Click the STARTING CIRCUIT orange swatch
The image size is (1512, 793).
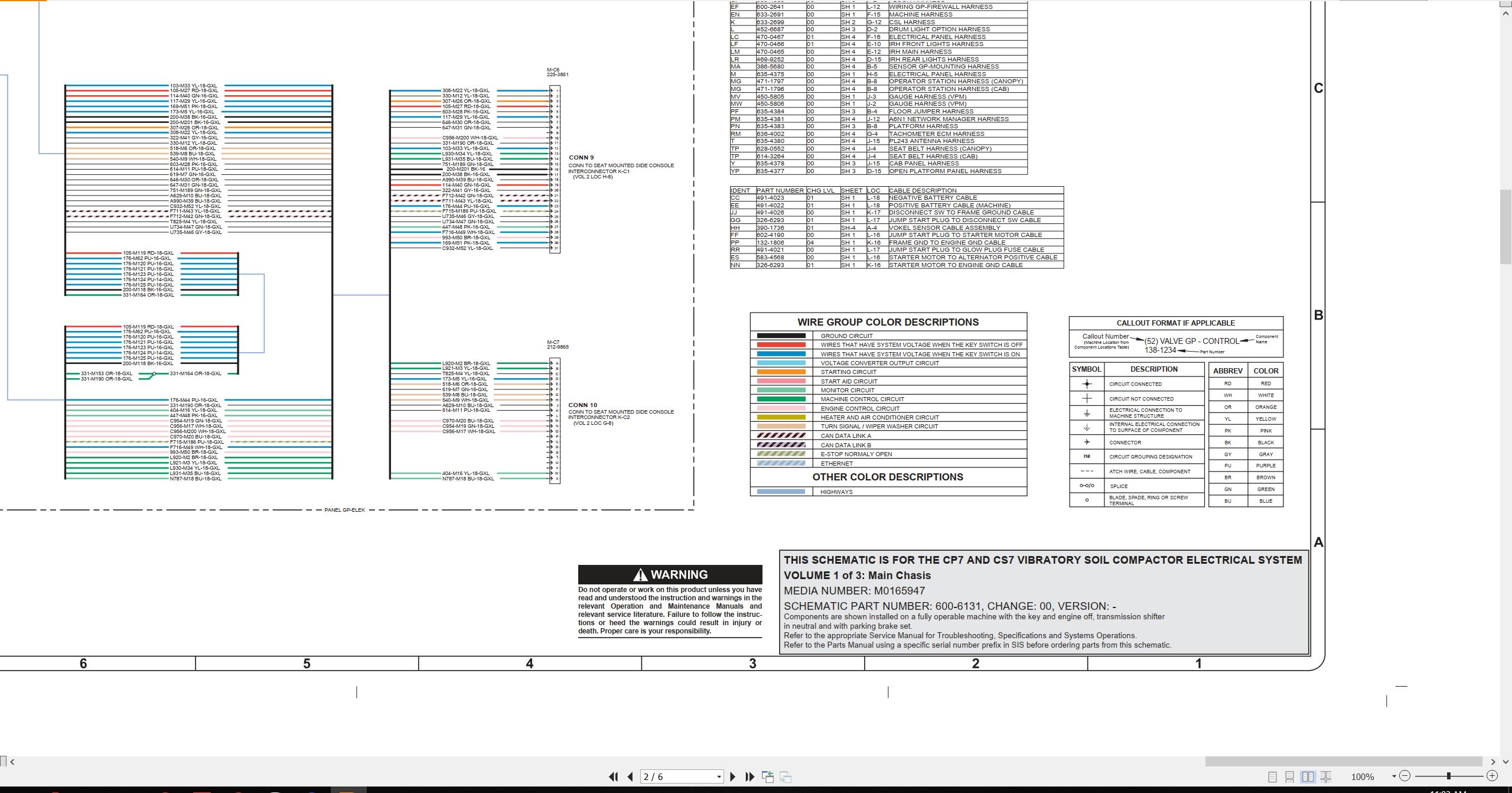781,372
